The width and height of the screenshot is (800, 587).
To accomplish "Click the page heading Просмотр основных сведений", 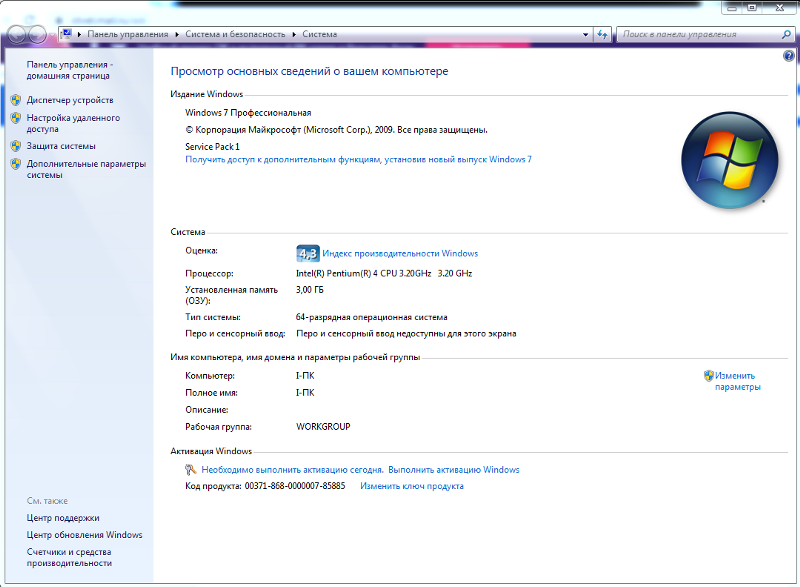I will click(x=309, y=71).
